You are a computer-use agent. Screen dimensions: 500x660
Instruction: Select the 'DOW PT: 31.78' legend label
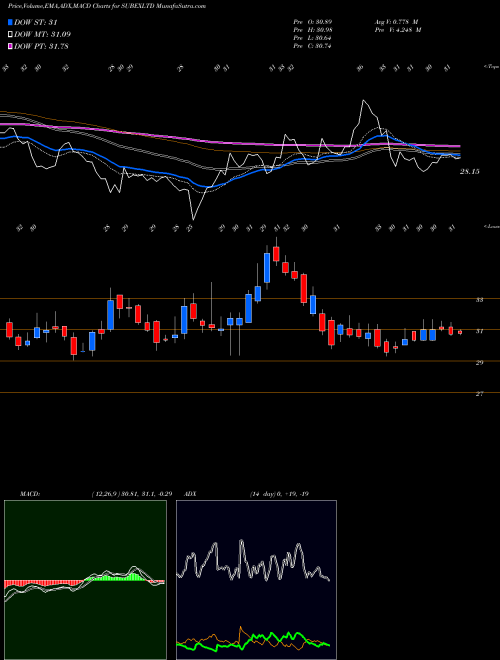pyautogui.click(x=42, y=46)
